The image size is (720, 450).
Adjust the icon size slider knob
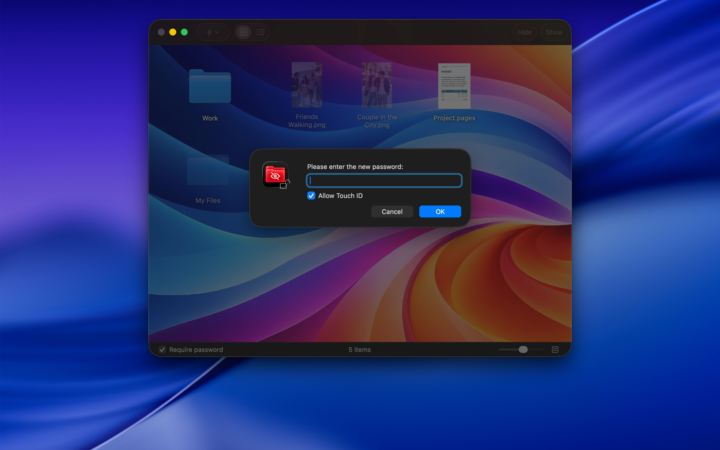tap(523, 349)
